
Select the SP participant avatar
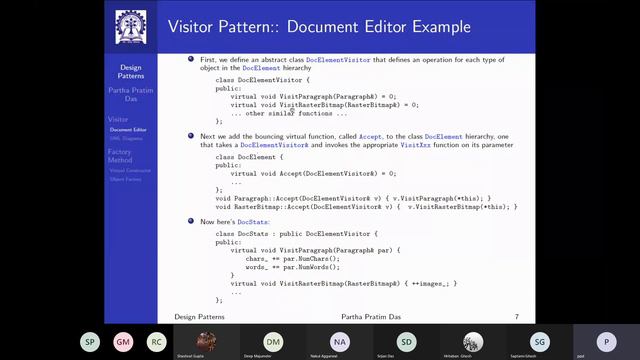[90, 342]
